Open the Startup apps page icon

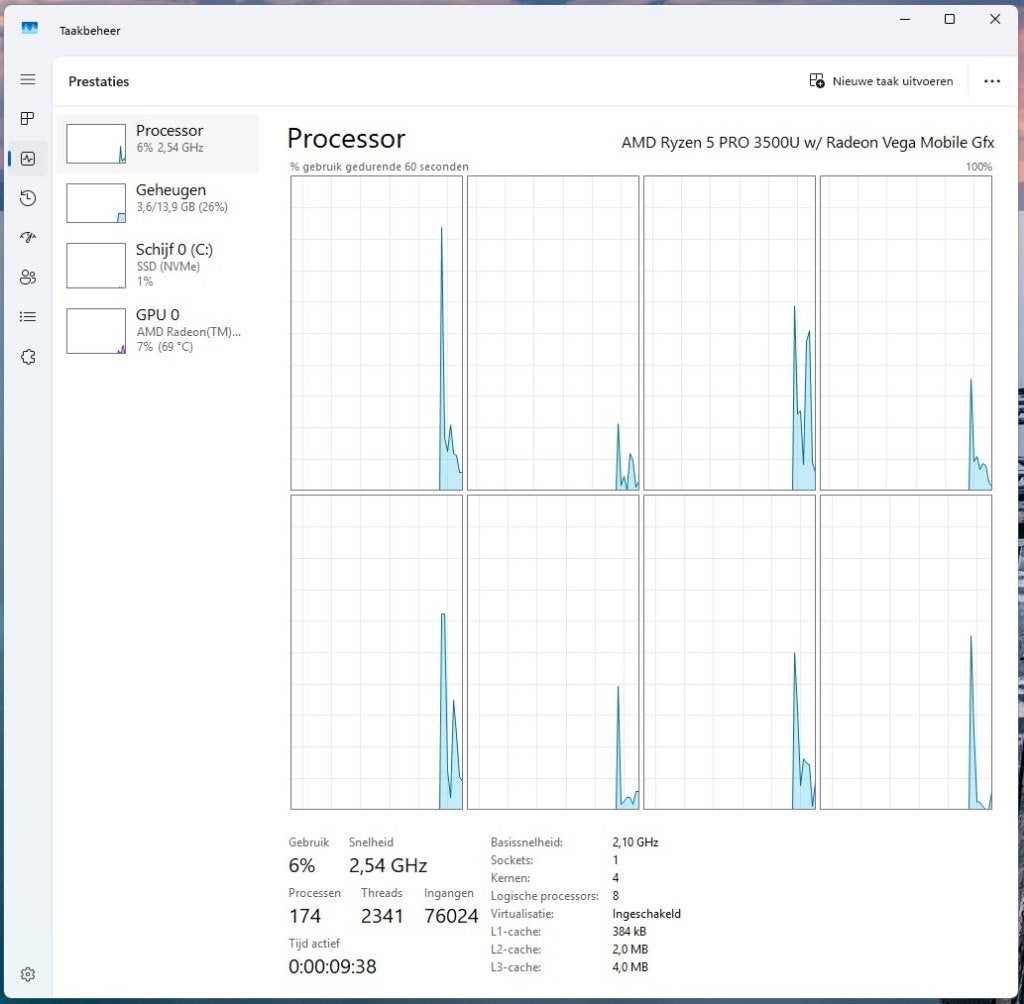pos(27,238)
